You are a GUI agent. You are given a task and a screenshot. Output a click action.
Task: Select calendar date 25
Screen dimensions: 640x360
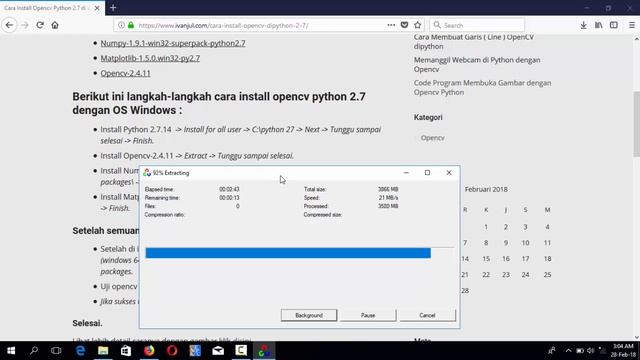[547, 275]
